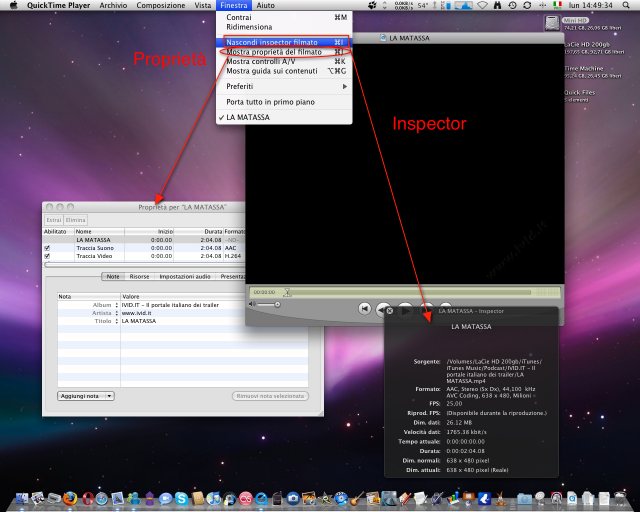Click the menu bar clock lun 14:49:34
This screenshot has width=640, height=512.
tap(590, 5)
